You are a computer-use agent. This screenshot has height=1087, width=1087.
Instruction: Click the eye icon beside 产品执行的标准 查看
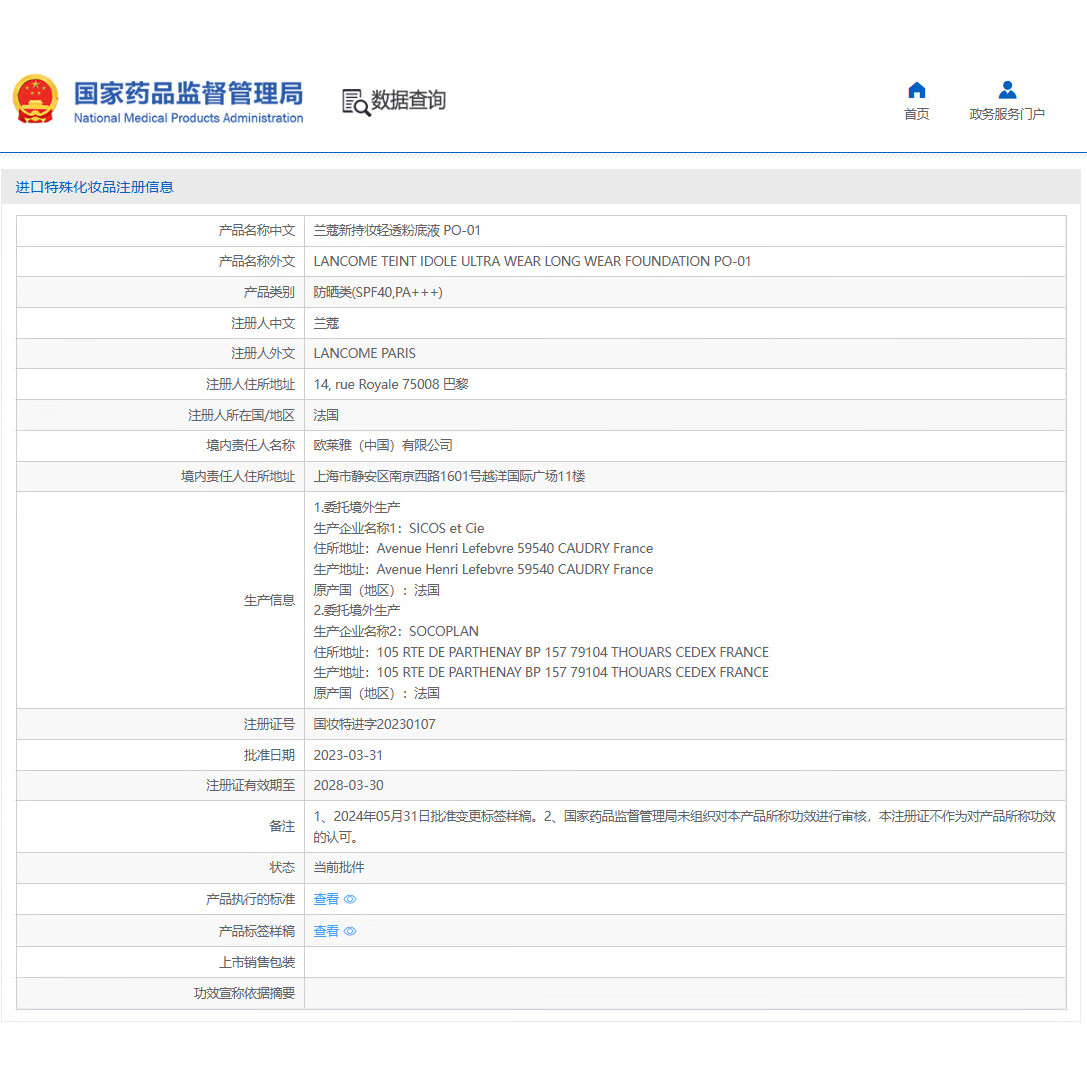tap(349, 899)
